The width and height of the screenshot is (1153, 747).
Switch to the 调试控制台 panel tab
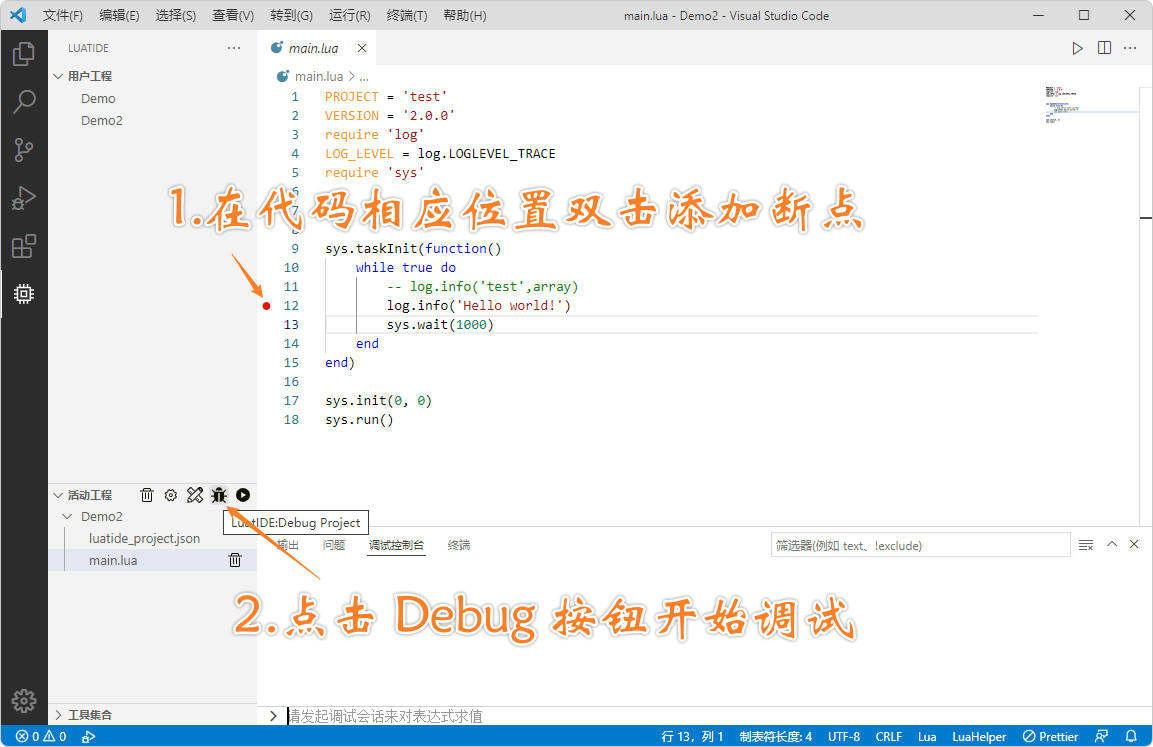pyautogui.click(x=396, y=545)
